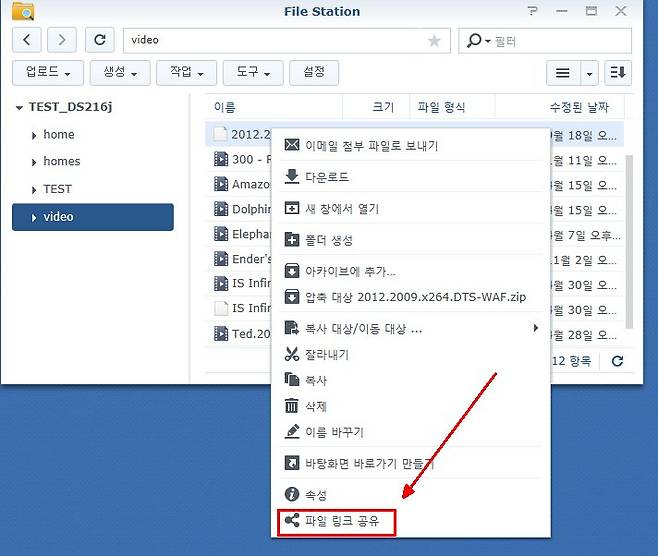Open the 생성 dropdown menu
Viewport: 658px width, 556px height.
120,73
